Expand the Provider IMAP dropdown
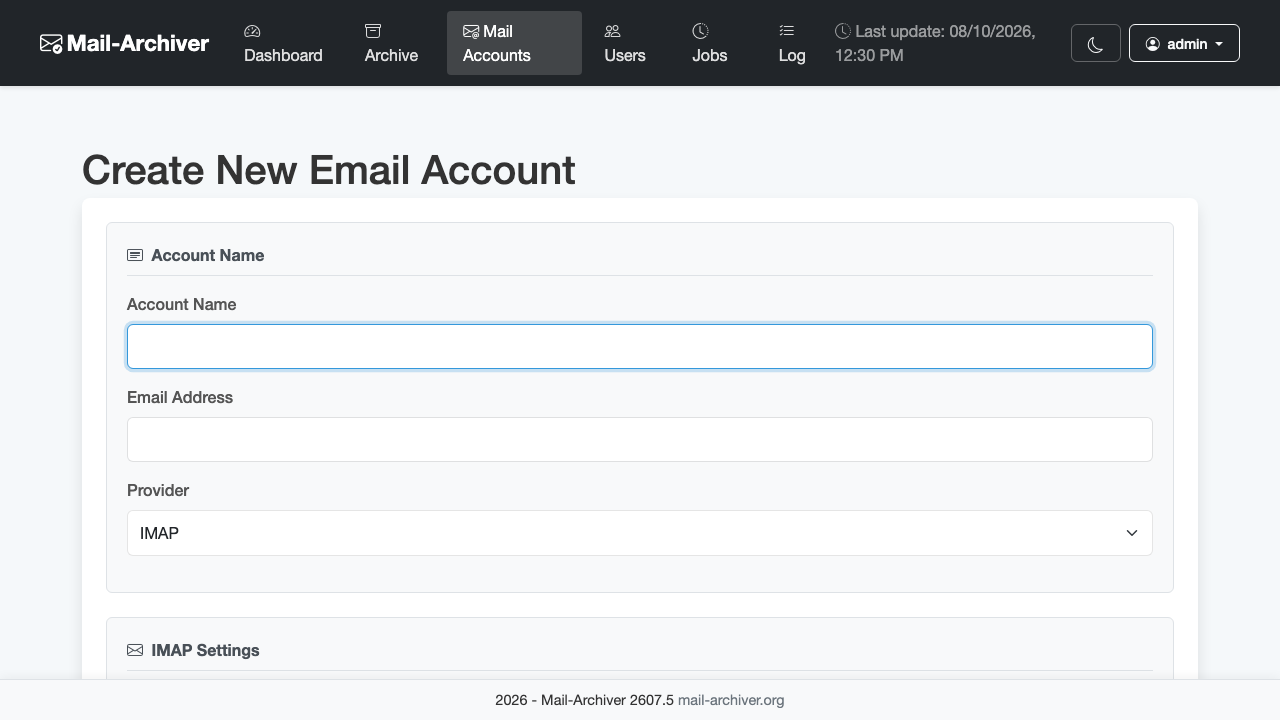This screenshot has width=1280, height=720. 640,533
